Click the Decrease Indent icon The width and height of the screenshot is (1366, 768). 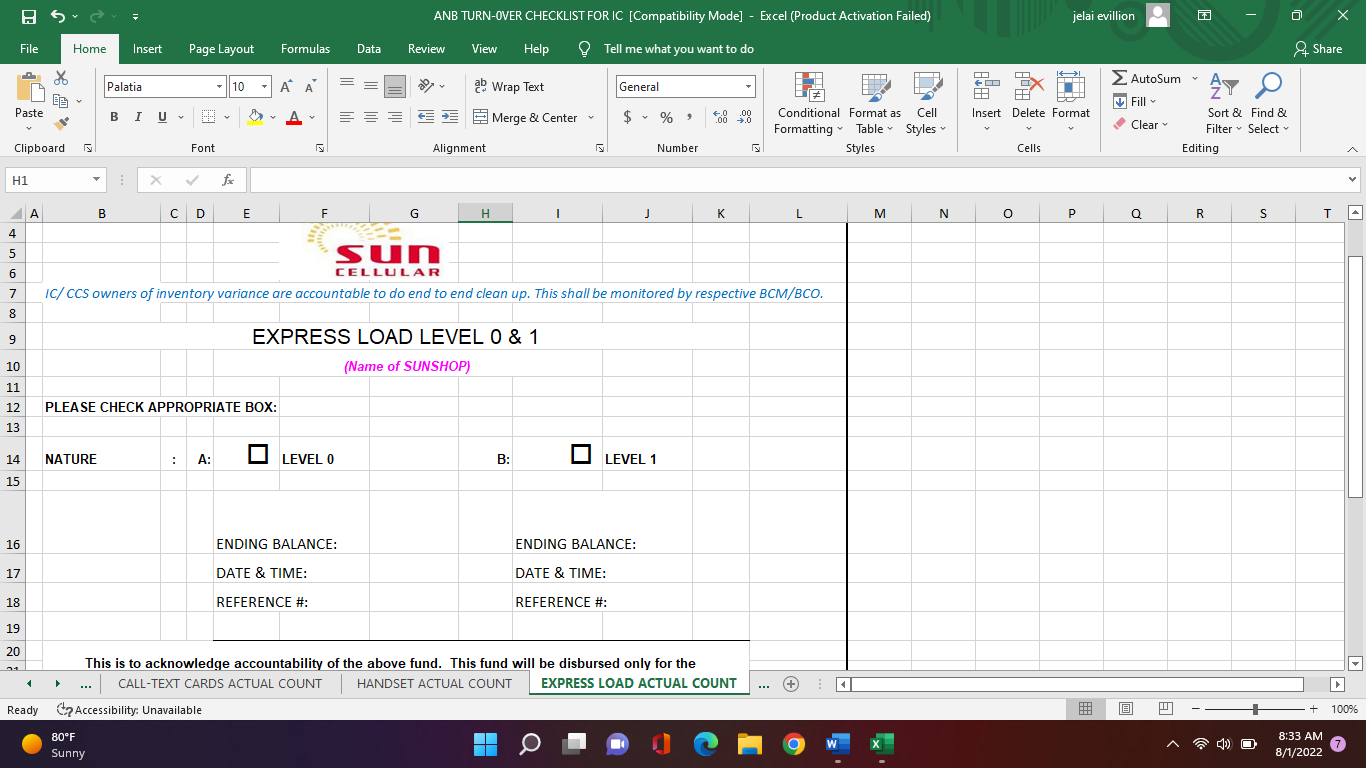[x=426, y=117]
